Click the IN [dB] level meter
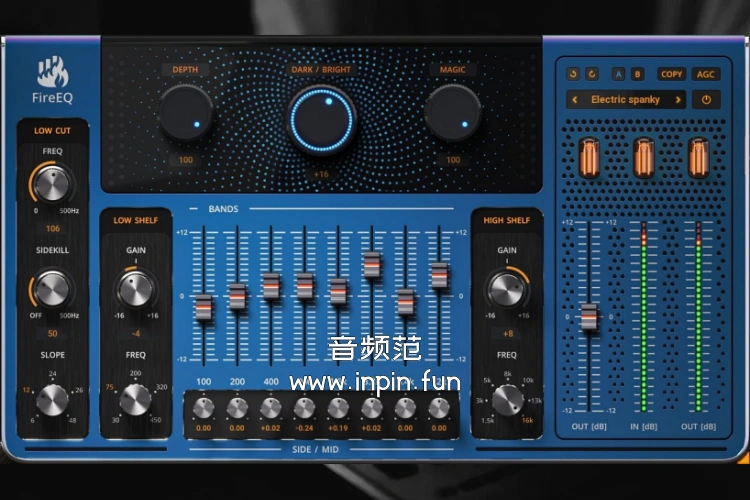Image resolution: width=750 pixels, height=500 pixels. tap(644, 317)
